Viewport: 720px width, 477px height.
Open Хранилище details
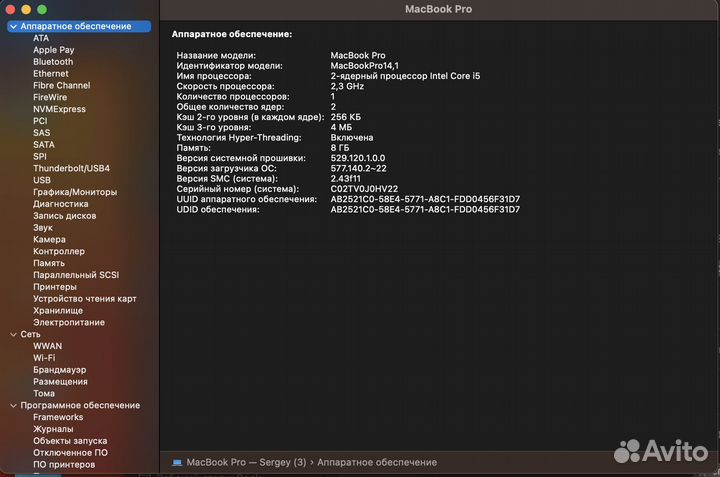(x=58, y=311)
